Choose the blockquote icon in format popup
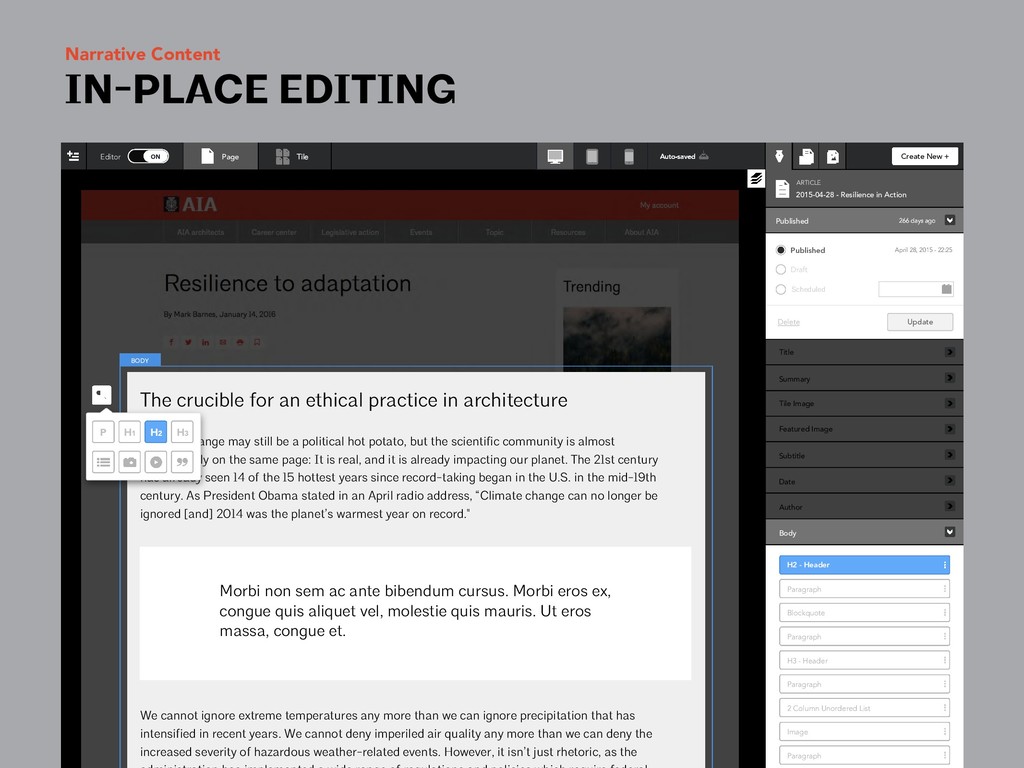Screen dimensions: 1024x768 (x=181, y=462)
